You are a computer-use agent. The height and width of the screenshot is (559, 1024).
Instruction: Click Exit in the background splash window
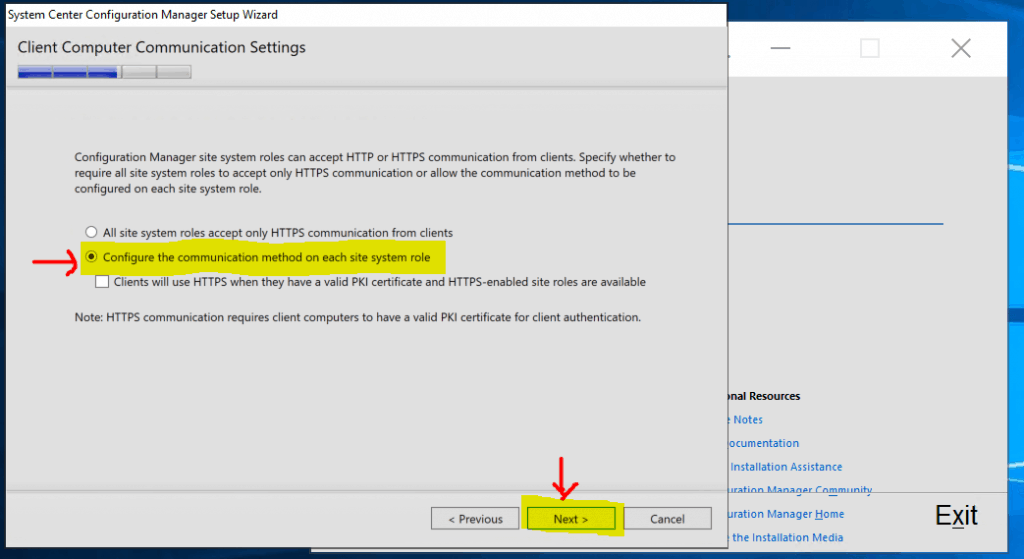click(956, 515)
